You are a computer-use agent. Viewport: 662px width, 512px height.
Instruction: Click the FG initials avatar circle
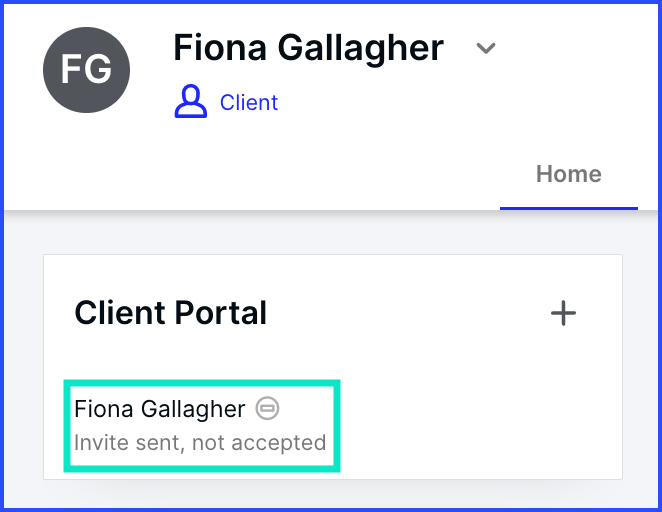tap(87, 70)
